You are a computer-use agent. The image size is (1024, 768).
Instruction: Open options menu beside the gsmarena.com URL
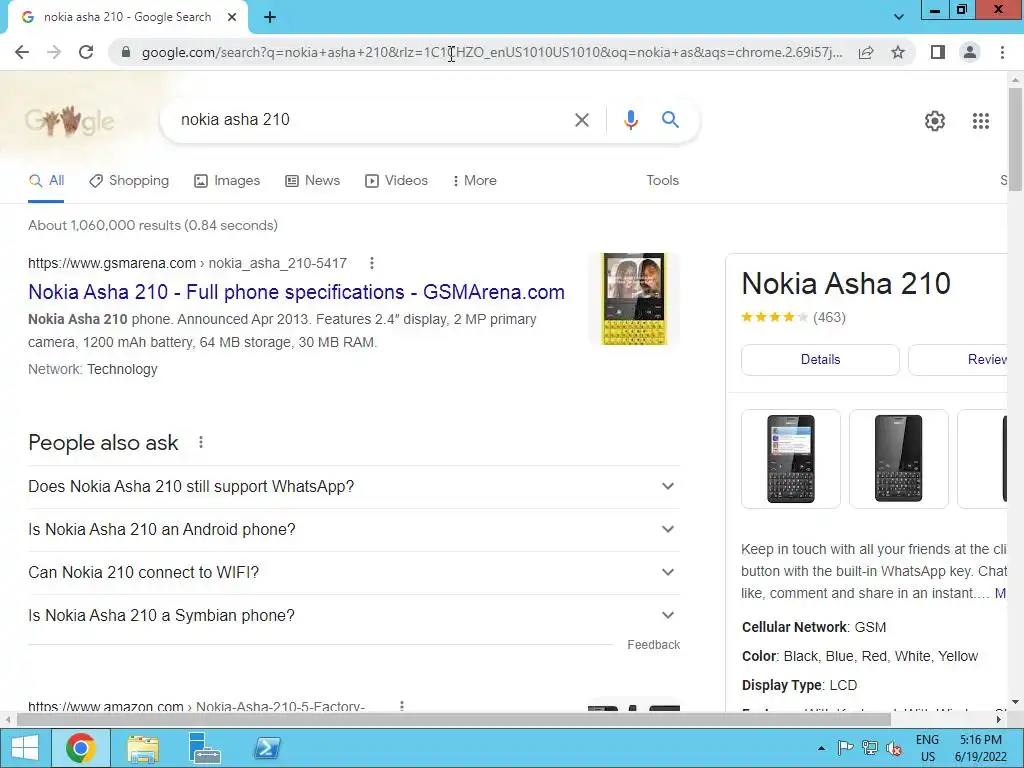tap(372, 263)
